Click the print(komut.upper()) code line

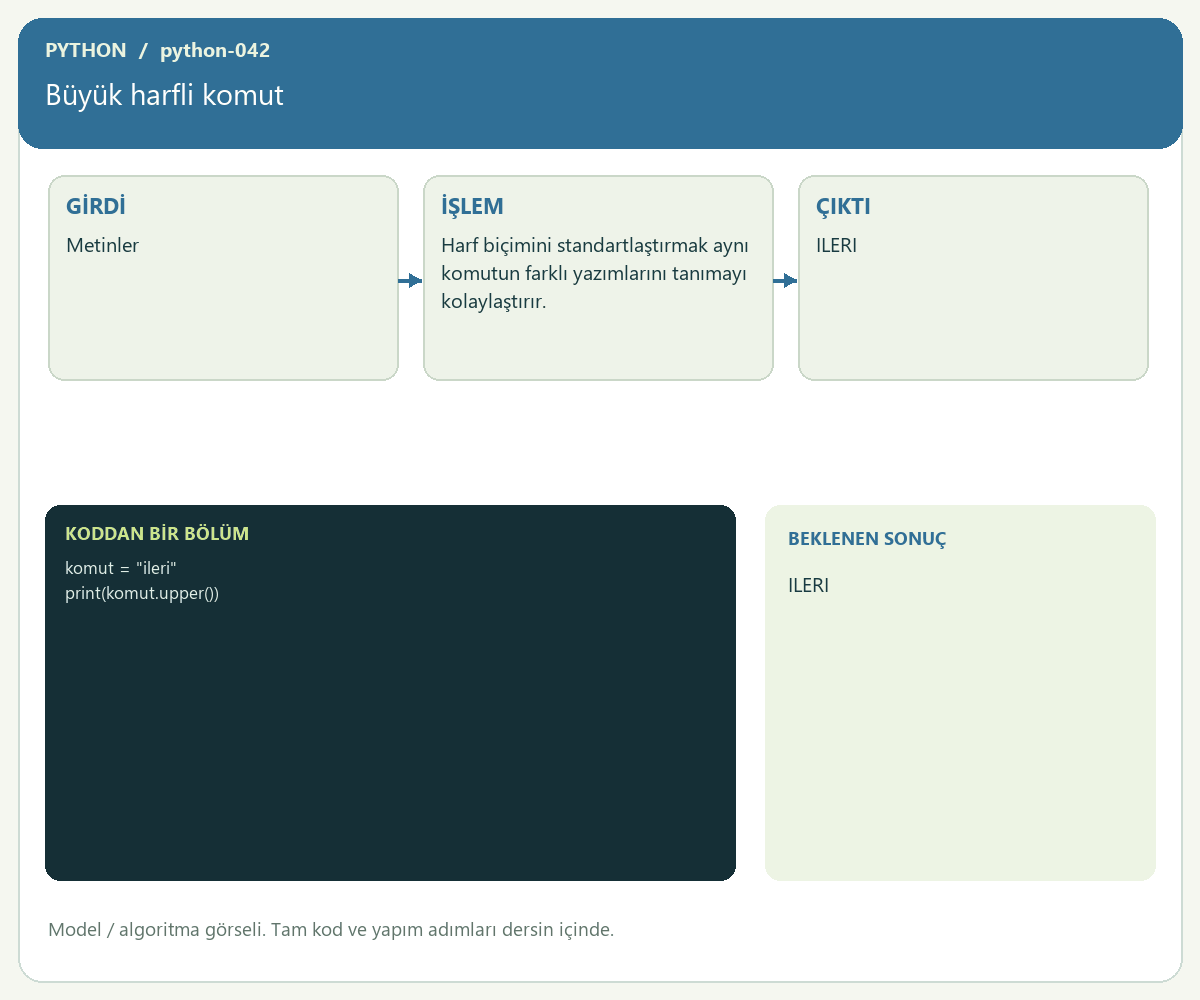click(142, 593)
